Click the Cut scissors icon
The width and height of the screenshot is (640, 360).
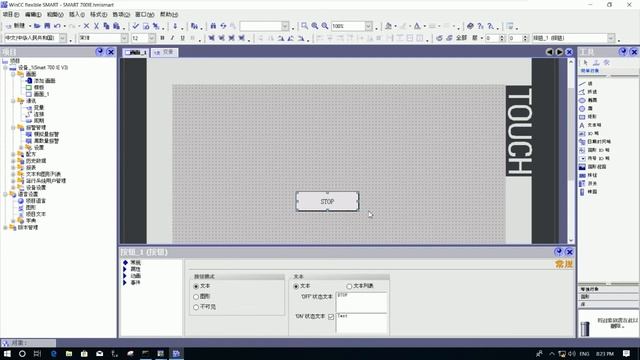point(96,26)
